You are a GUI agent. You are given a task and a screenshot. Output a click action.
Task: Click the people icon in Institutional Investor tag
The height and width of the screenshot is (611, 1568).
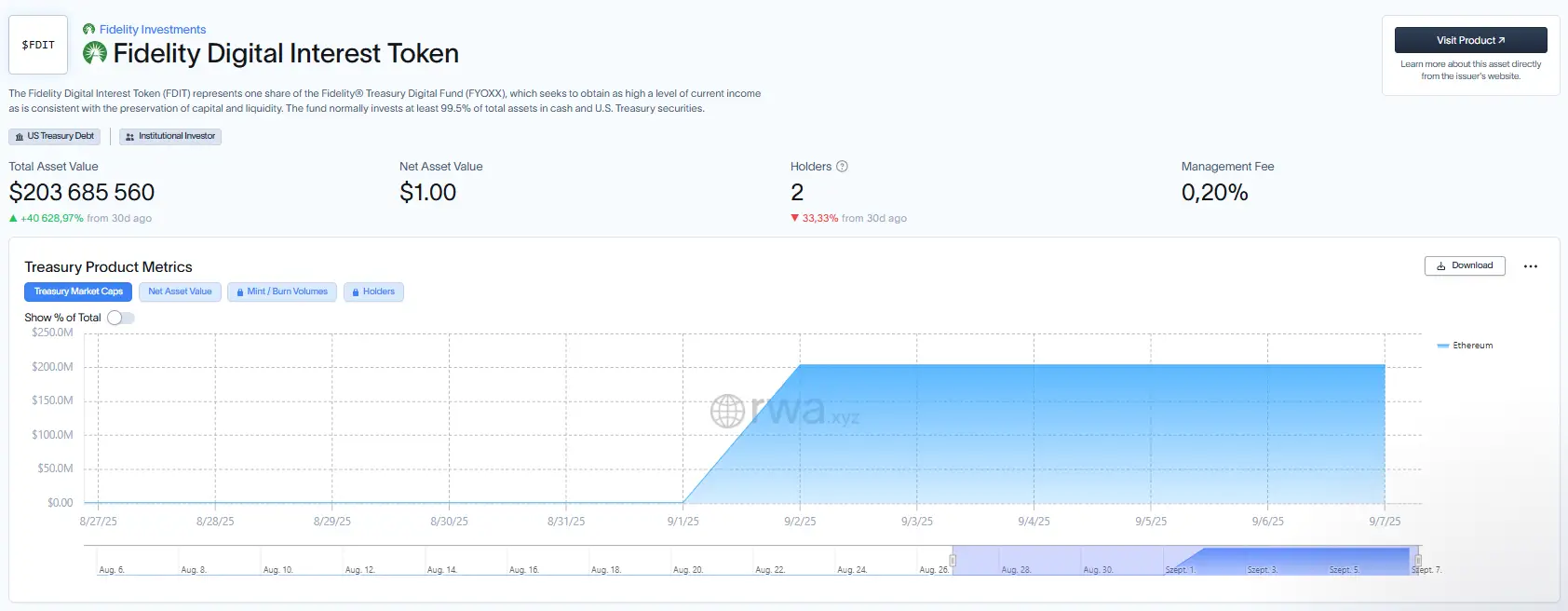pos(130,137)
